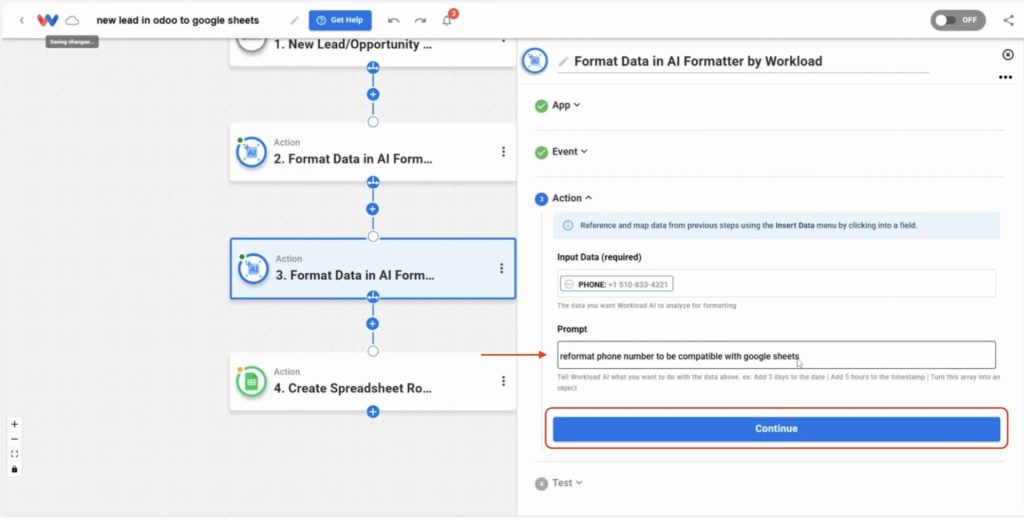This screenshot has height=520, width=1024.
Task: Click the Google Sheets icon on step 4
Action: (x=251, y=382)
